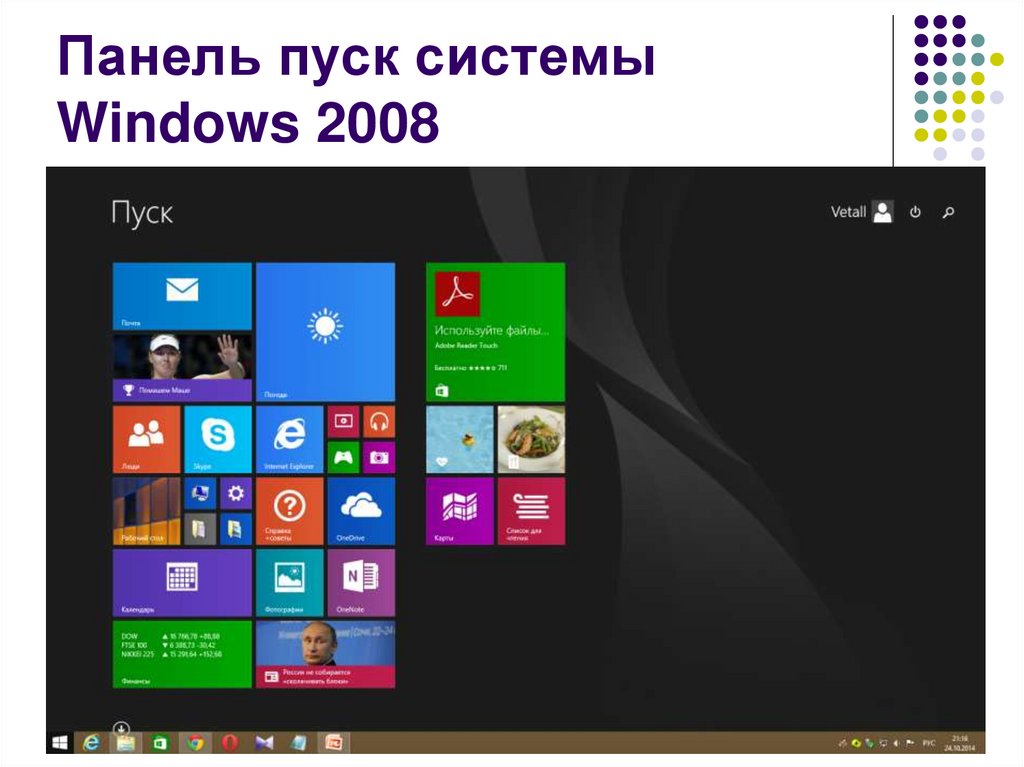Open the Reading List tile
Screen dimensions: 1024x767
[532, 511]
